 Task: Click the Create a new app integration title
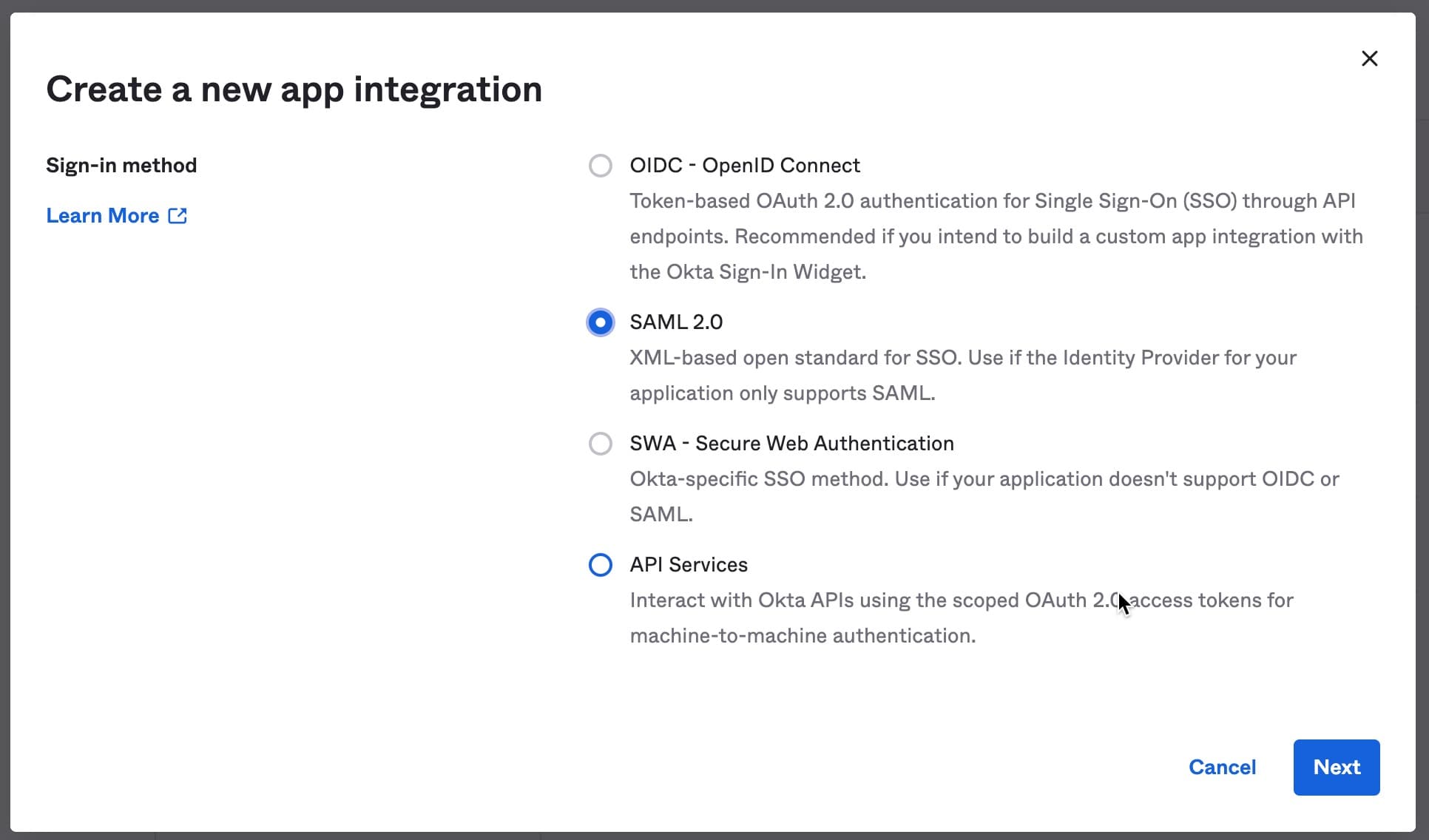294,89
